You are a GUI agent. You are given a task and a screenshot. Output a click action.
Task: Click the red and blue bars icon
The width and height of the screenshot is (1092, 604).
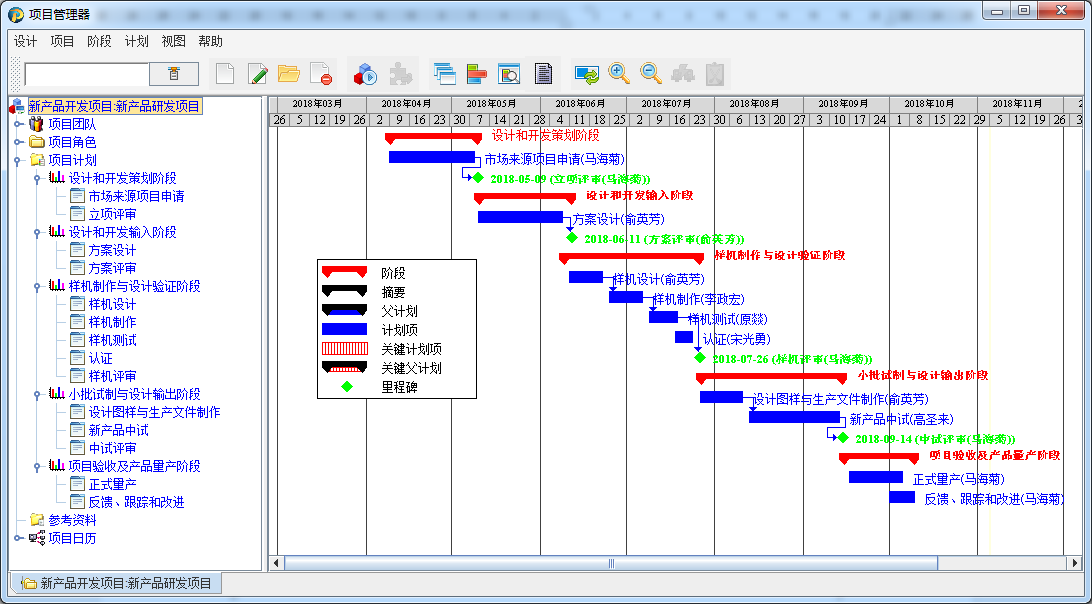click(476, 73)
